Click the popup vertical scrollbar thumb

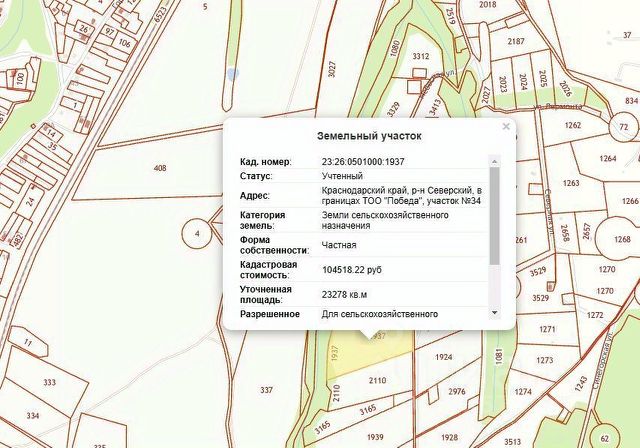coord(494,216)
